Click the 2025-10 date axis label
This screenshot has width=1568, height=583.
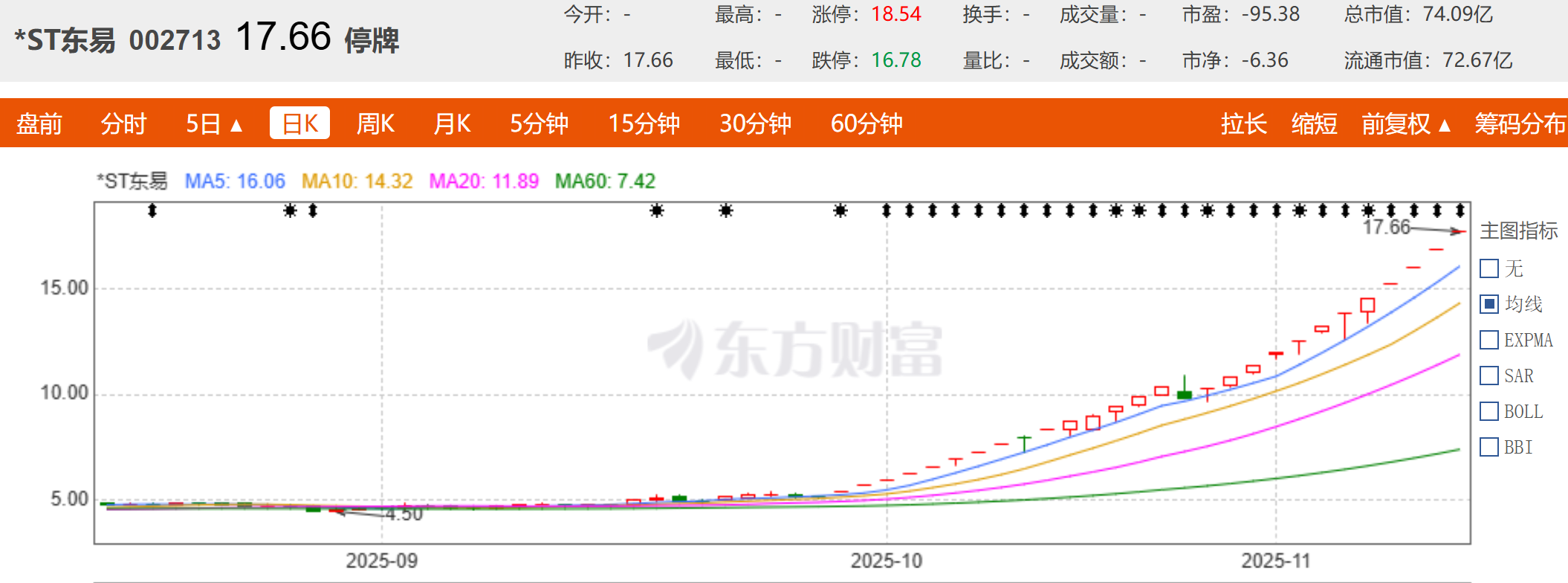tap(887, 561)
